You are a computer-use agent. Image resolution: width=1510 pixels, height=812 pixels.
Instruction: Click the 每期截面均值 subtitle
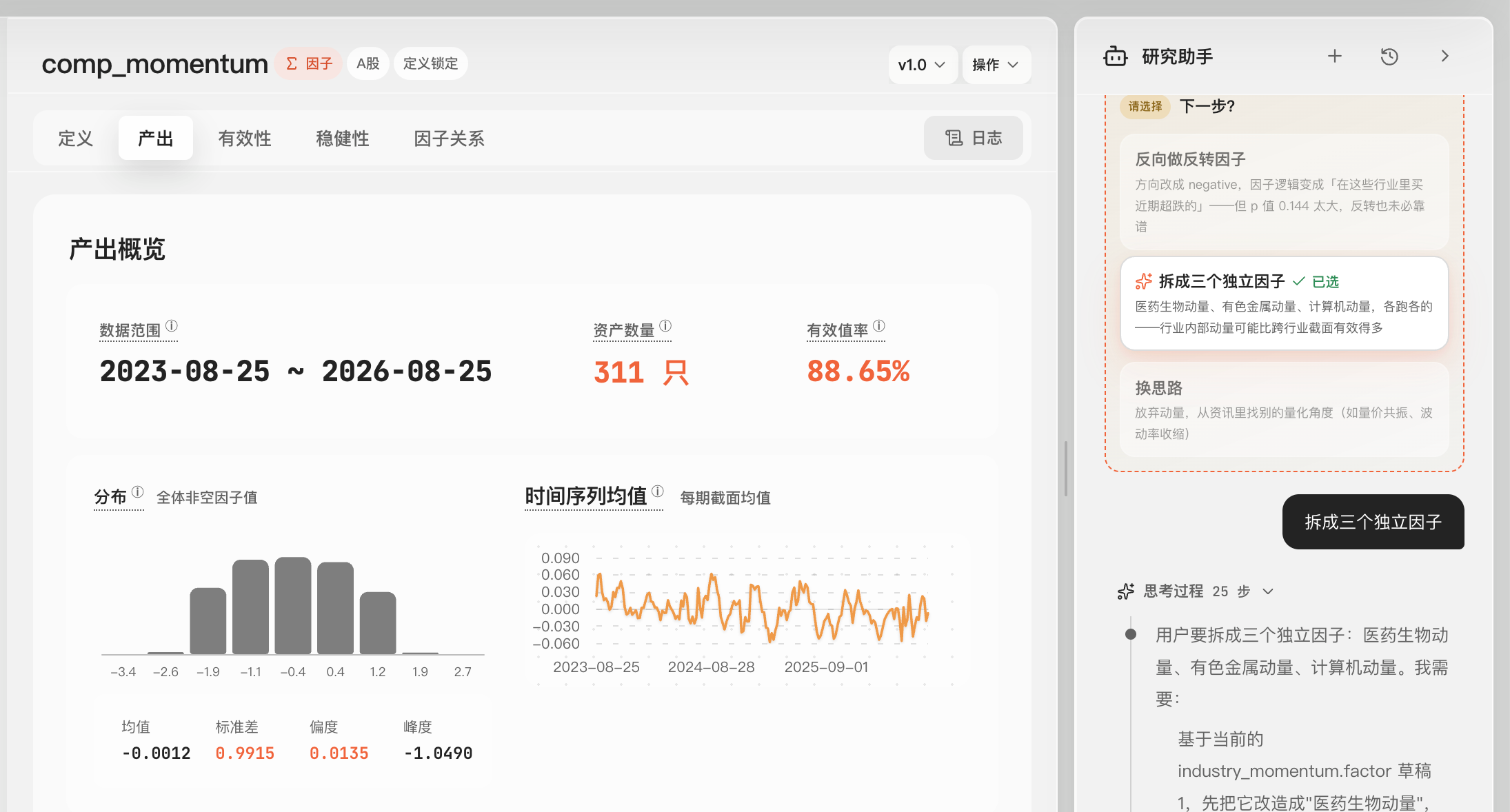pyautogui.click(x=725, y=498)
